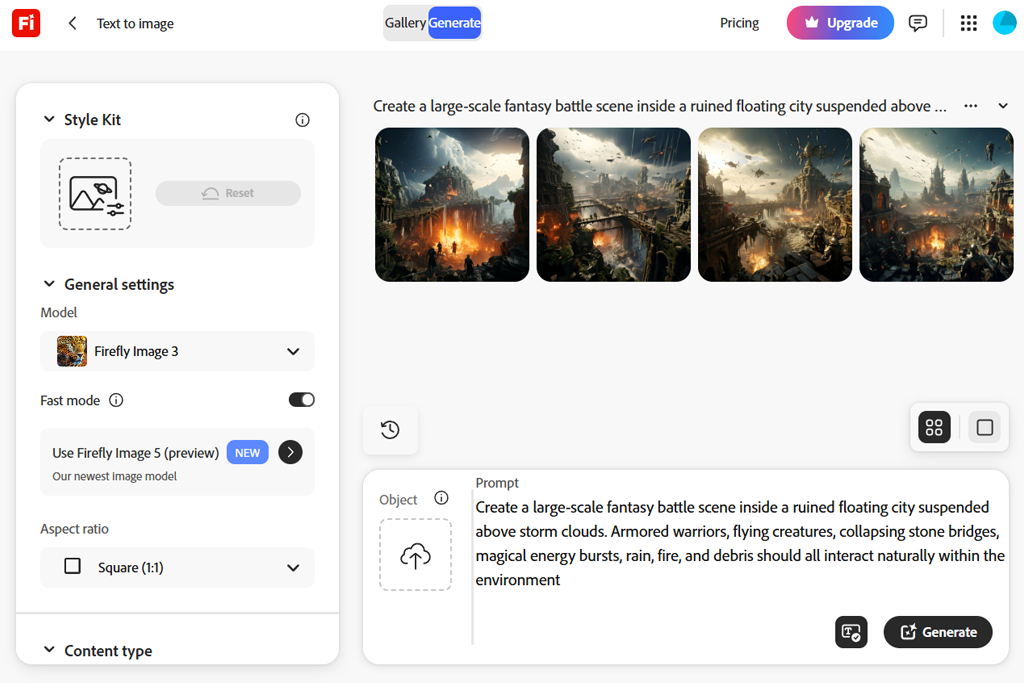Open the Square (1:1) aspect ratio dropdown
Viewport: 1024px width, 683px height.
(178, 567)
